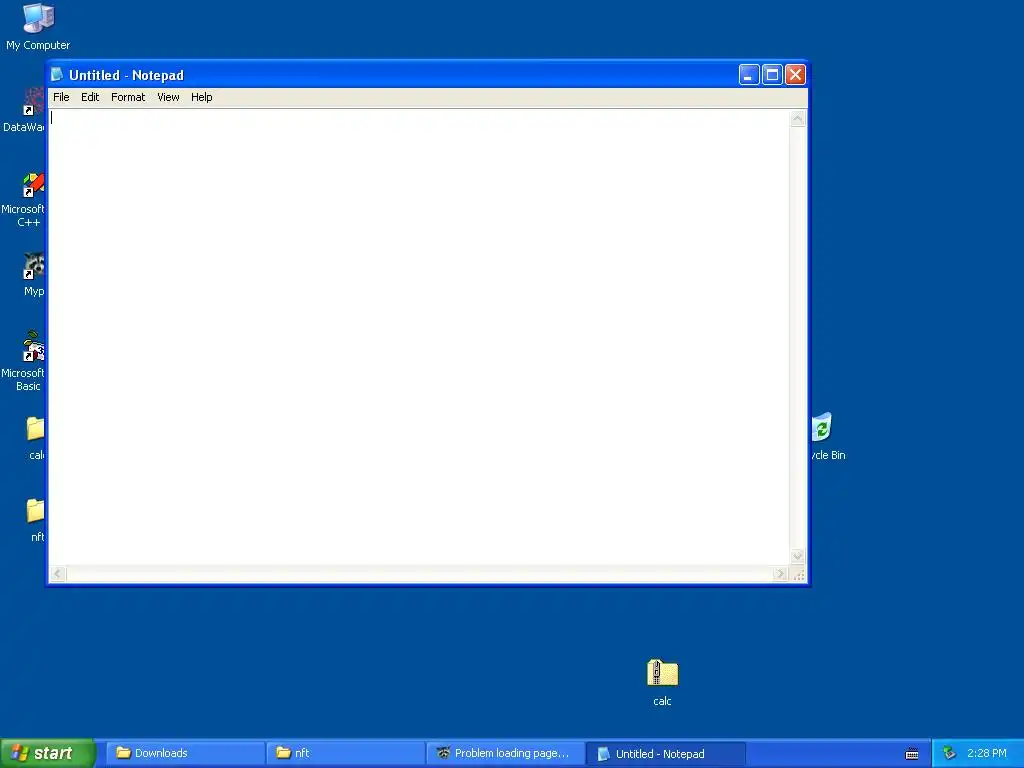This screenshot has width=1024, height=768.
Task: Click the vertical scrollbar down arrow
Action: 798,557
